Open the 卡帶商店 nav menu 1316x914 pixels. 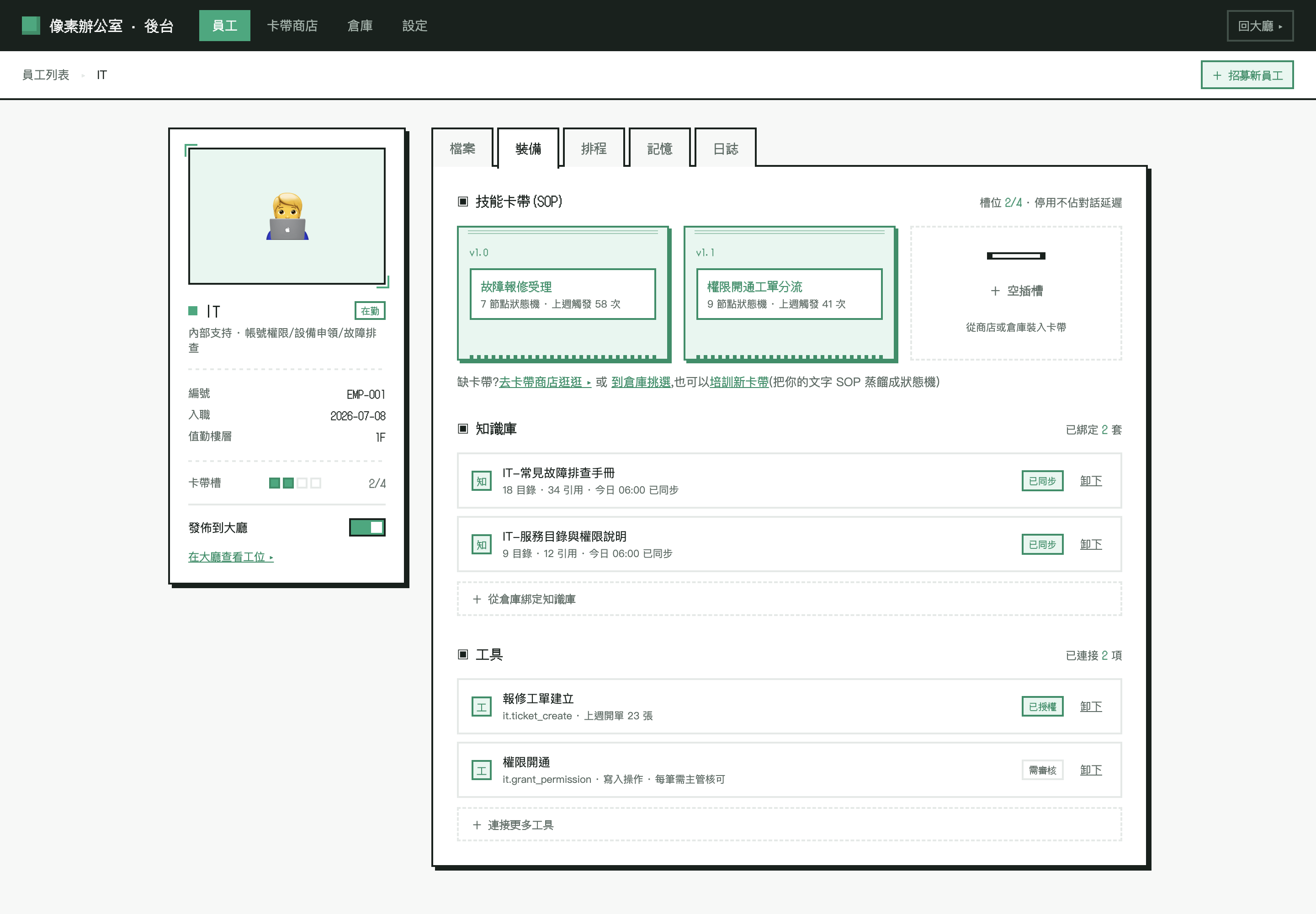tap(292, 26)
